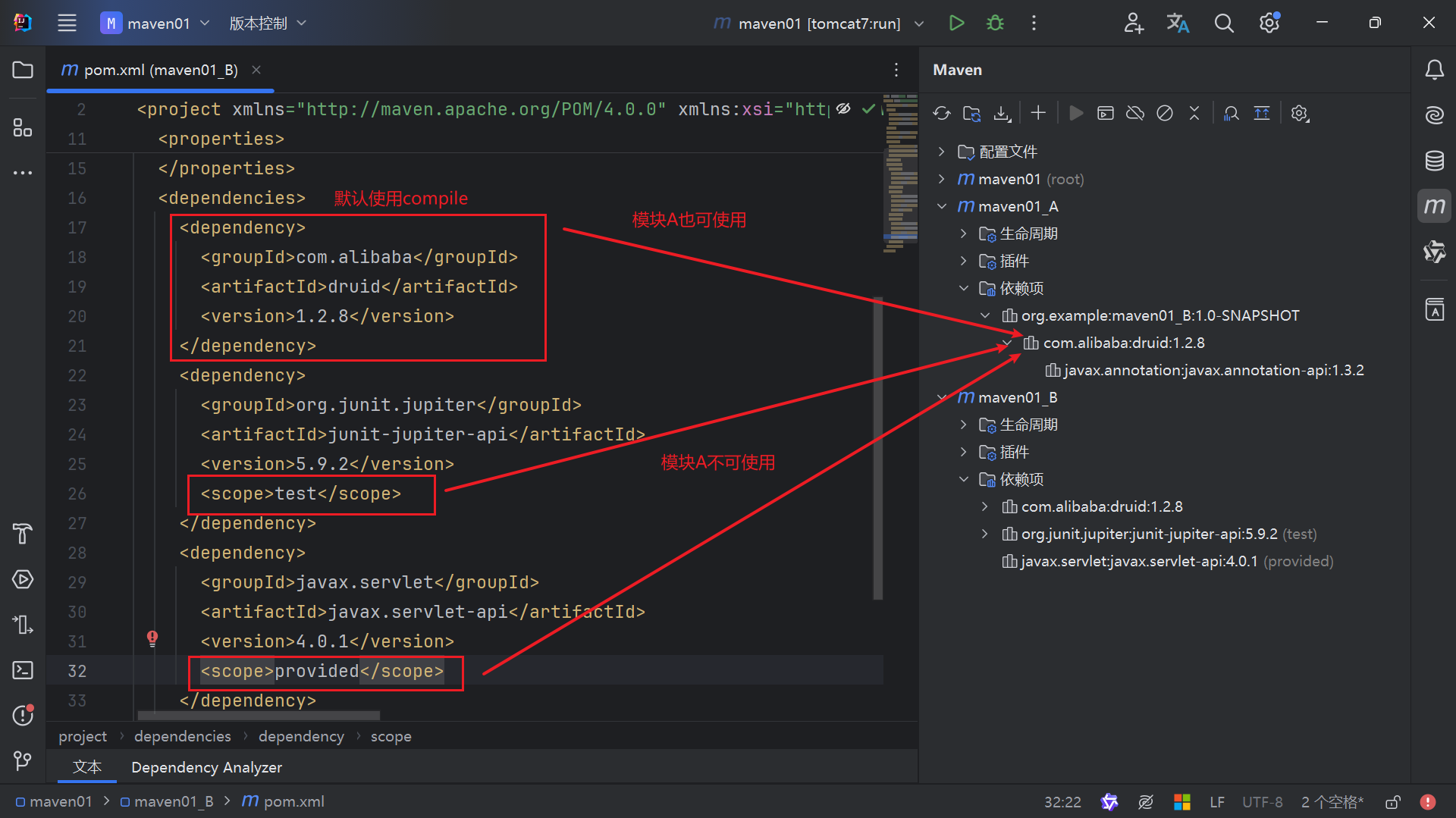Expand 生命周期 under maven01_A
This screenshot has width=1456, height=818.
[963, 233]
